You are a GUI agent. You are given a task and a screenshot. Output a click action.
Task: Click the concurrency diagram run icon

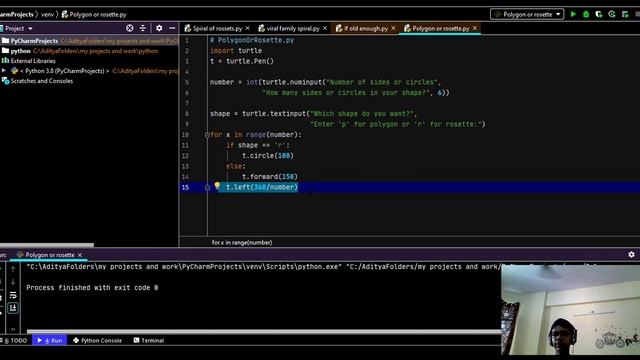(x=625, y=14)
